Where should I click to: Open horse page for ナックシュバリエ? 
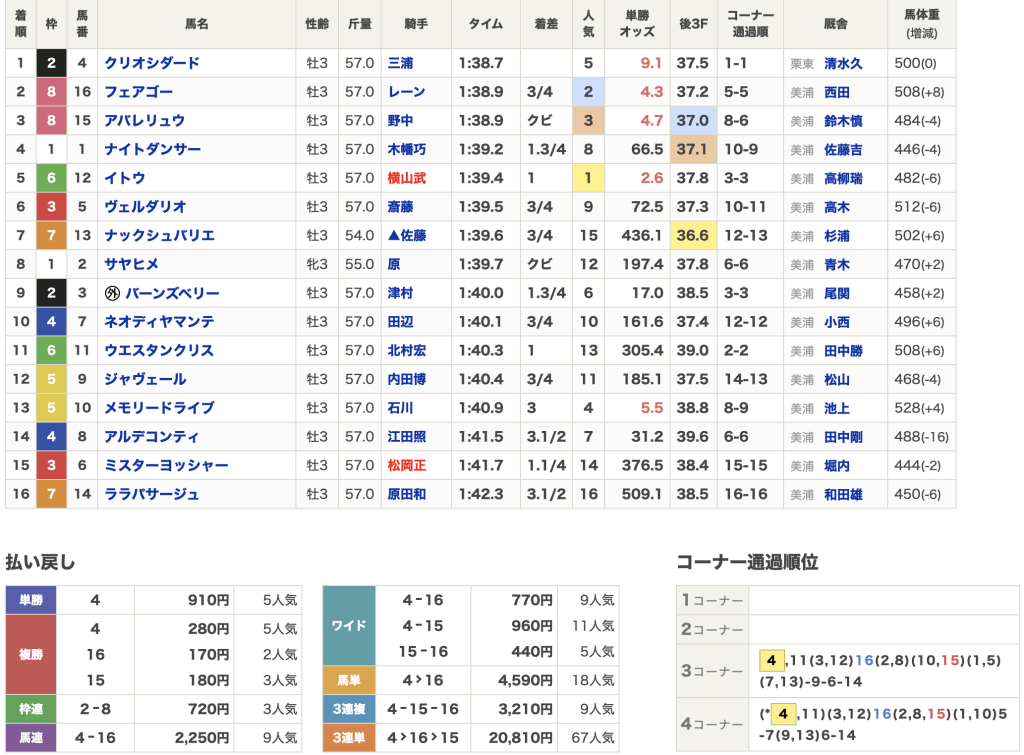(159, 236)
